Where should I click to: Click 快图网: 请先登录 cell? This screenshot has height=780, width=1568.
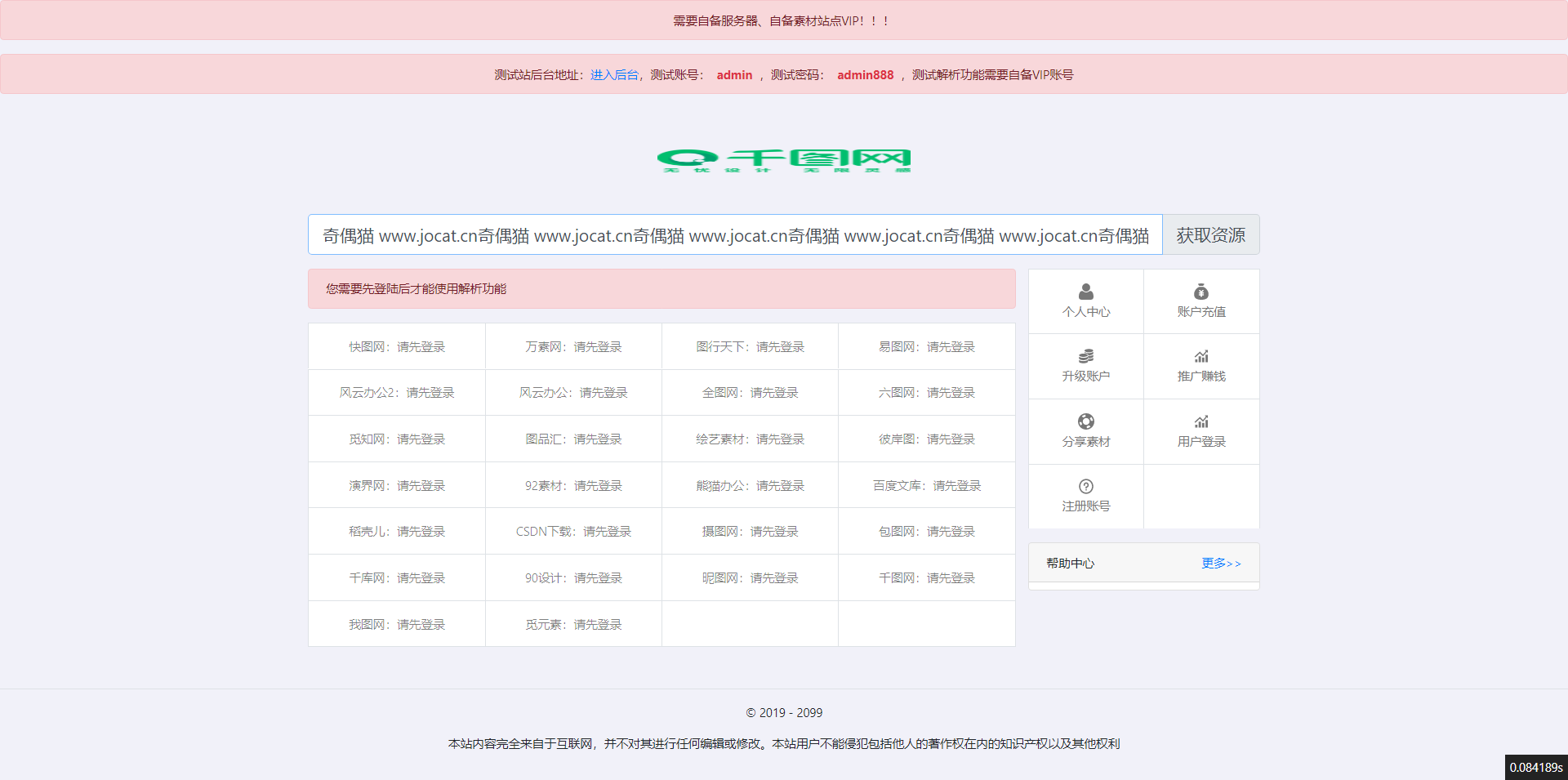tap(397, 347)
